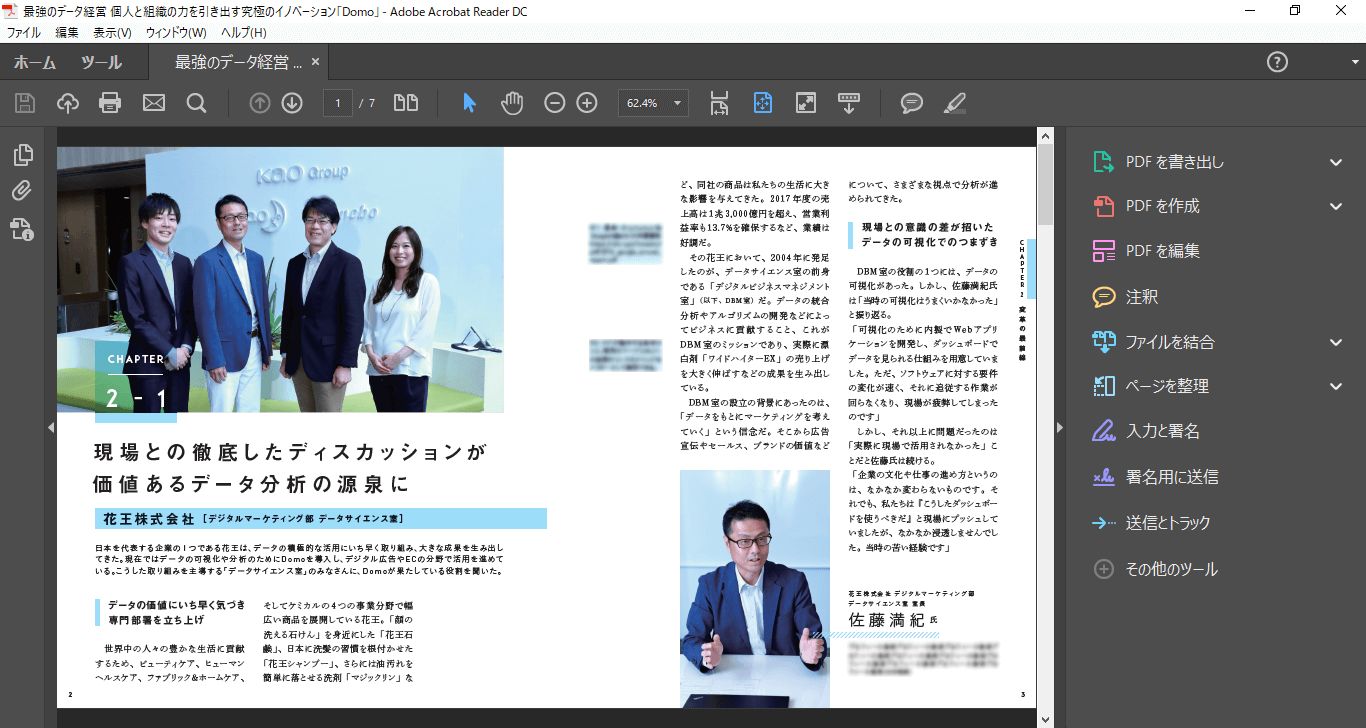This screenshot has height=728, width=1366.
Task: Open the ファイル menu
Action: 24,33
